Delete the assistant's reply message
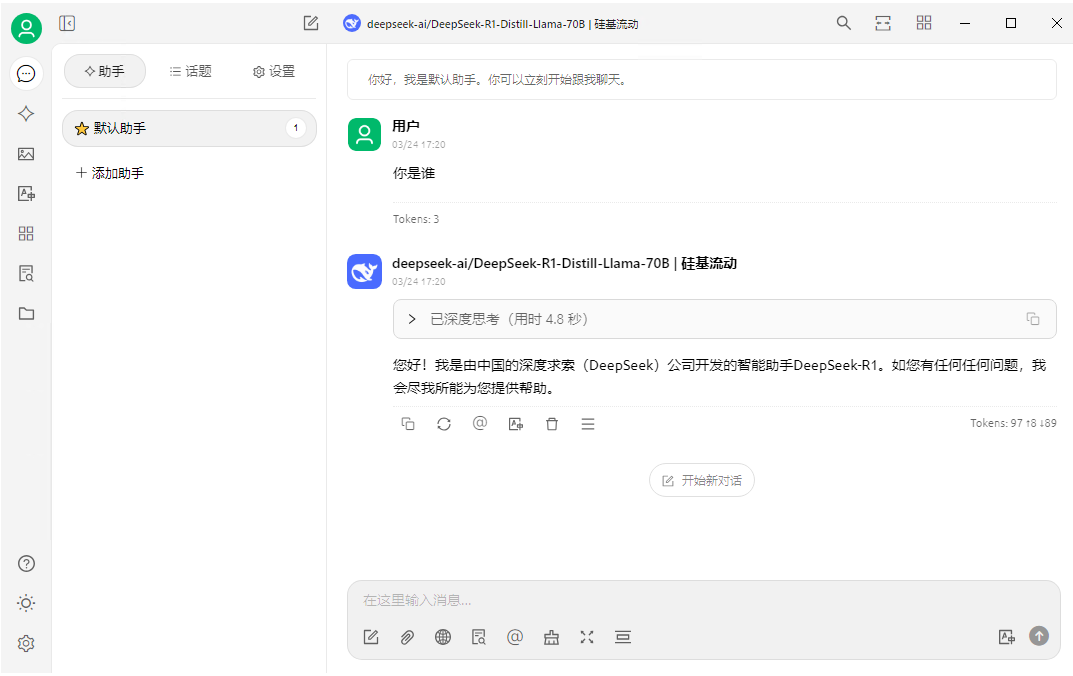The image size is (1073, 676). tap(552, 424)
